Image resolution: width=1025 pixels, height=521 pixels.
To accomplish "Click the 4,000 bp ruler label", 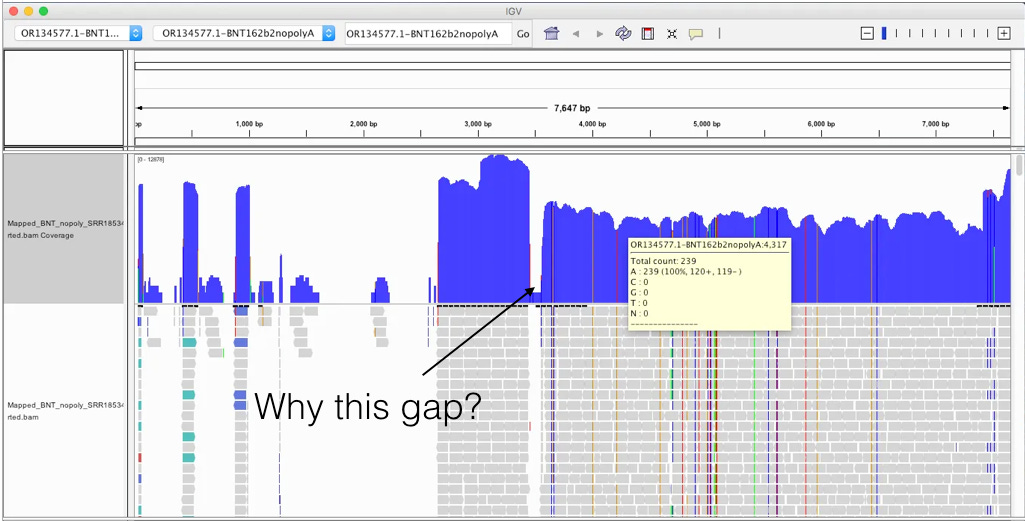I will [590, 124].
